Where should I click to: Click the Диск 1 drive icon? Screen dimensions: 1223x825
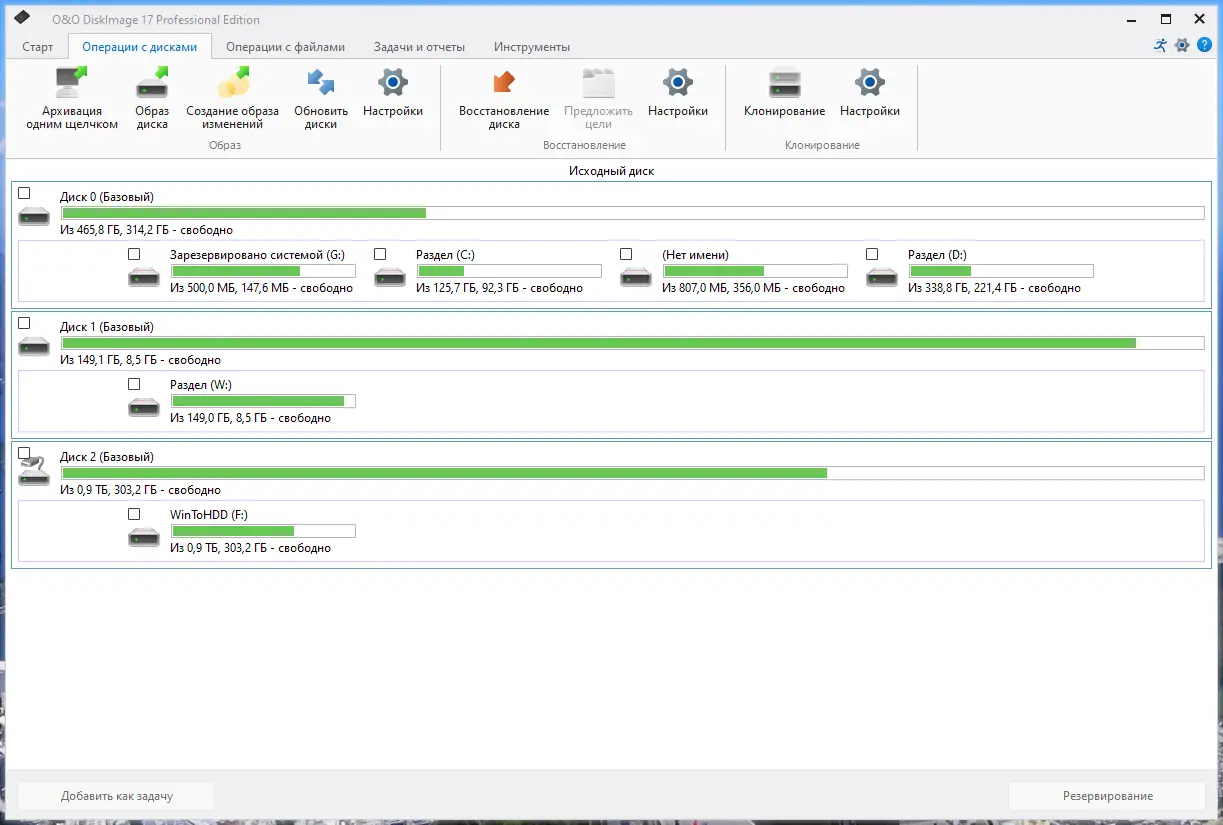coord(34,345)
